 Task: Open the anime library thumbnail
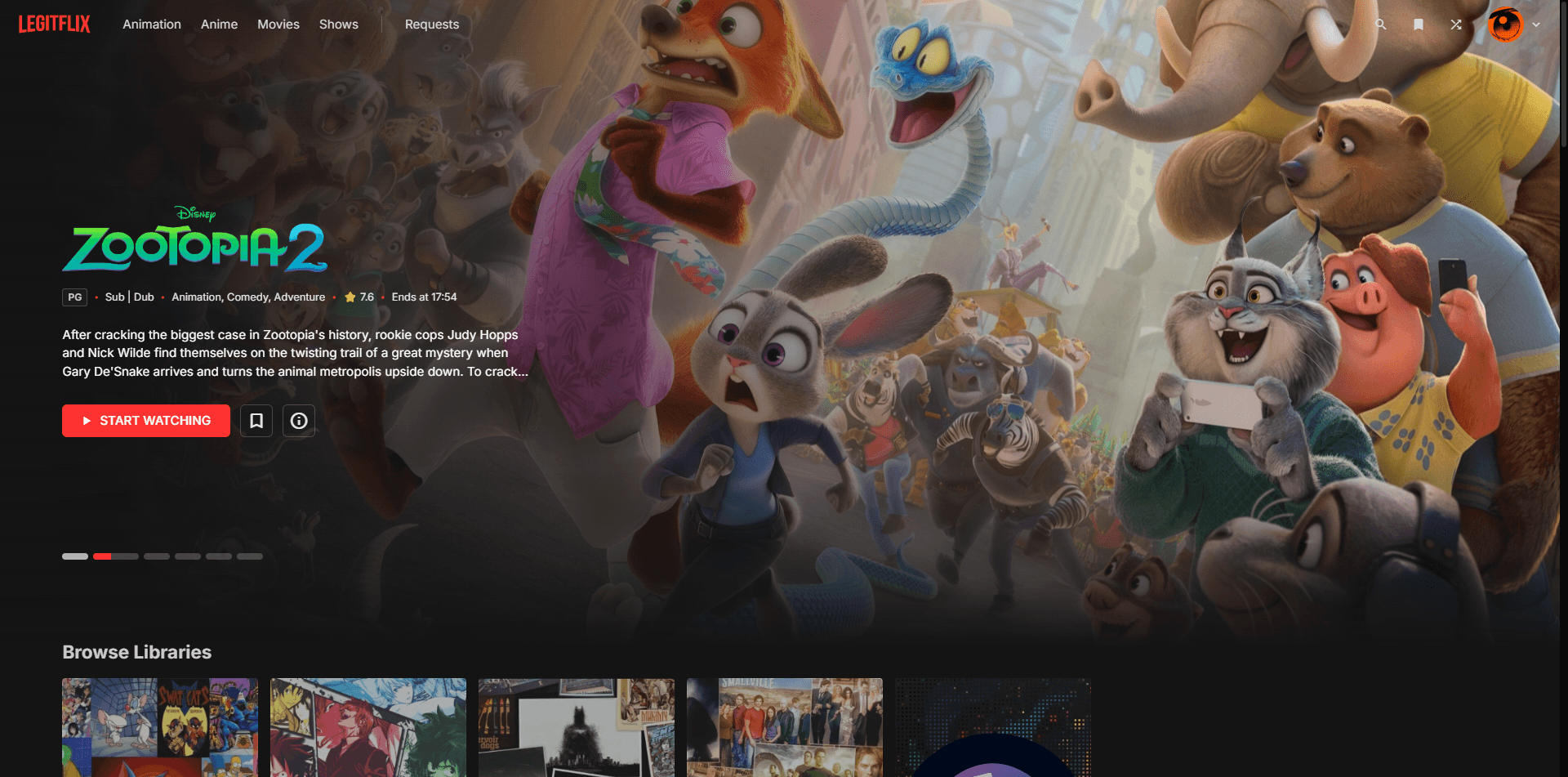pos(368,727)
